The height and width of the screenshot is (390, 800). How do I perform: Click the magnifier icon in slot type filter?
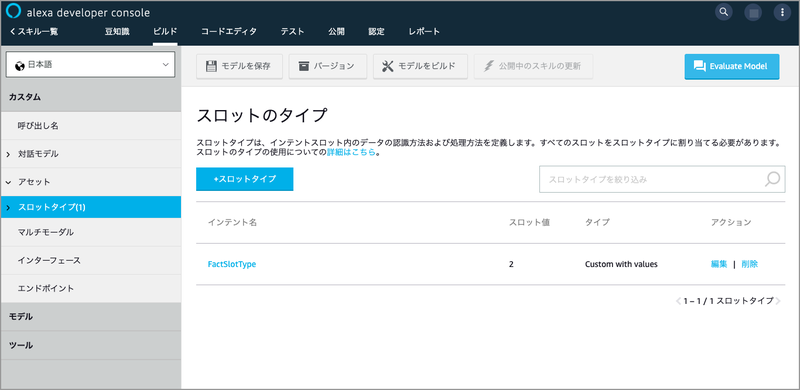pyautogui.click(x=772, y=179)
